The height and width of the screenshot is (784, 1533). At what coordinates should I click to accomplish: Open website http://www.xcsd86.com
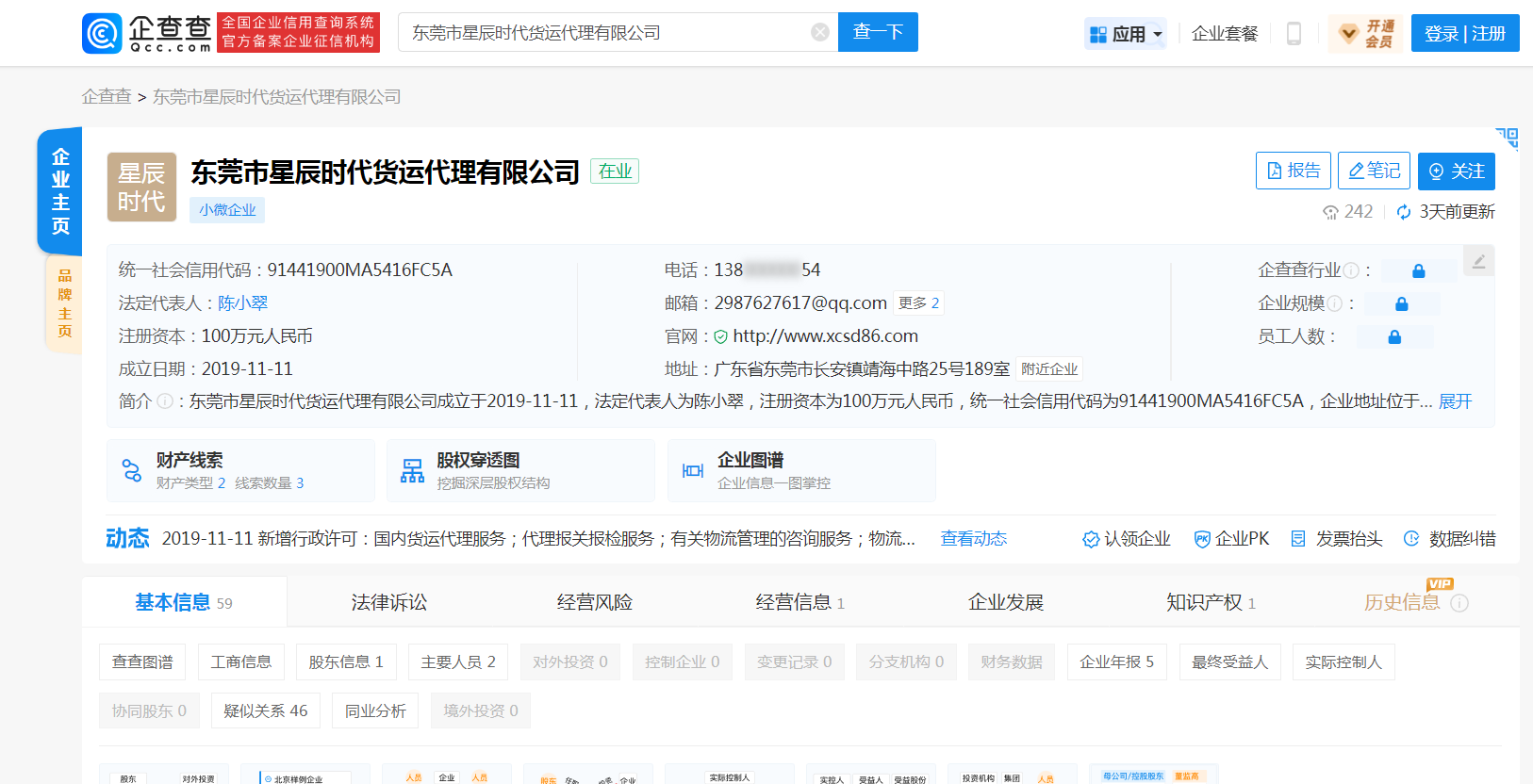pyautogui.click(x=825, y=336)
